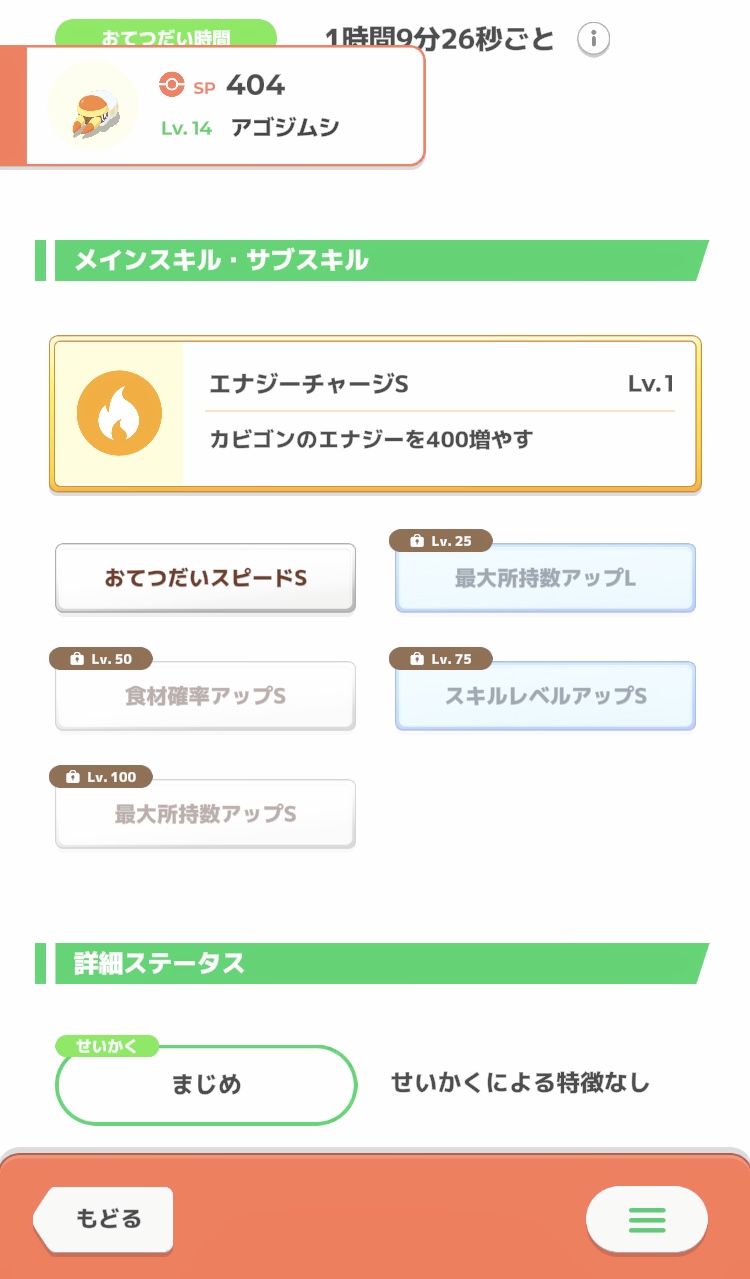
Task: Tap the locked スキルレベルアップS sub skill
Action: (x=545, y=696)
